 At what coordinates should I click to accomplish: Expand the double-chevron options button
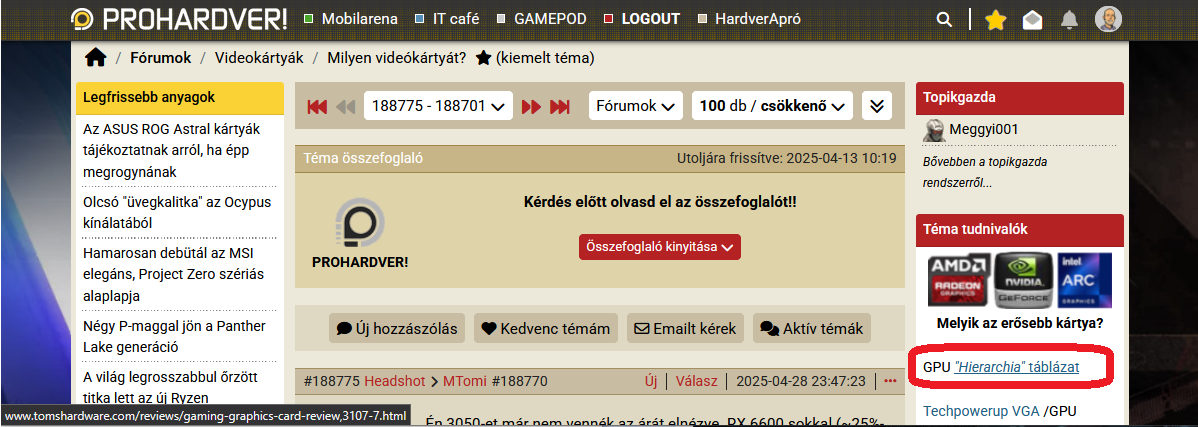pyautogui.click(x=877, y=106)
